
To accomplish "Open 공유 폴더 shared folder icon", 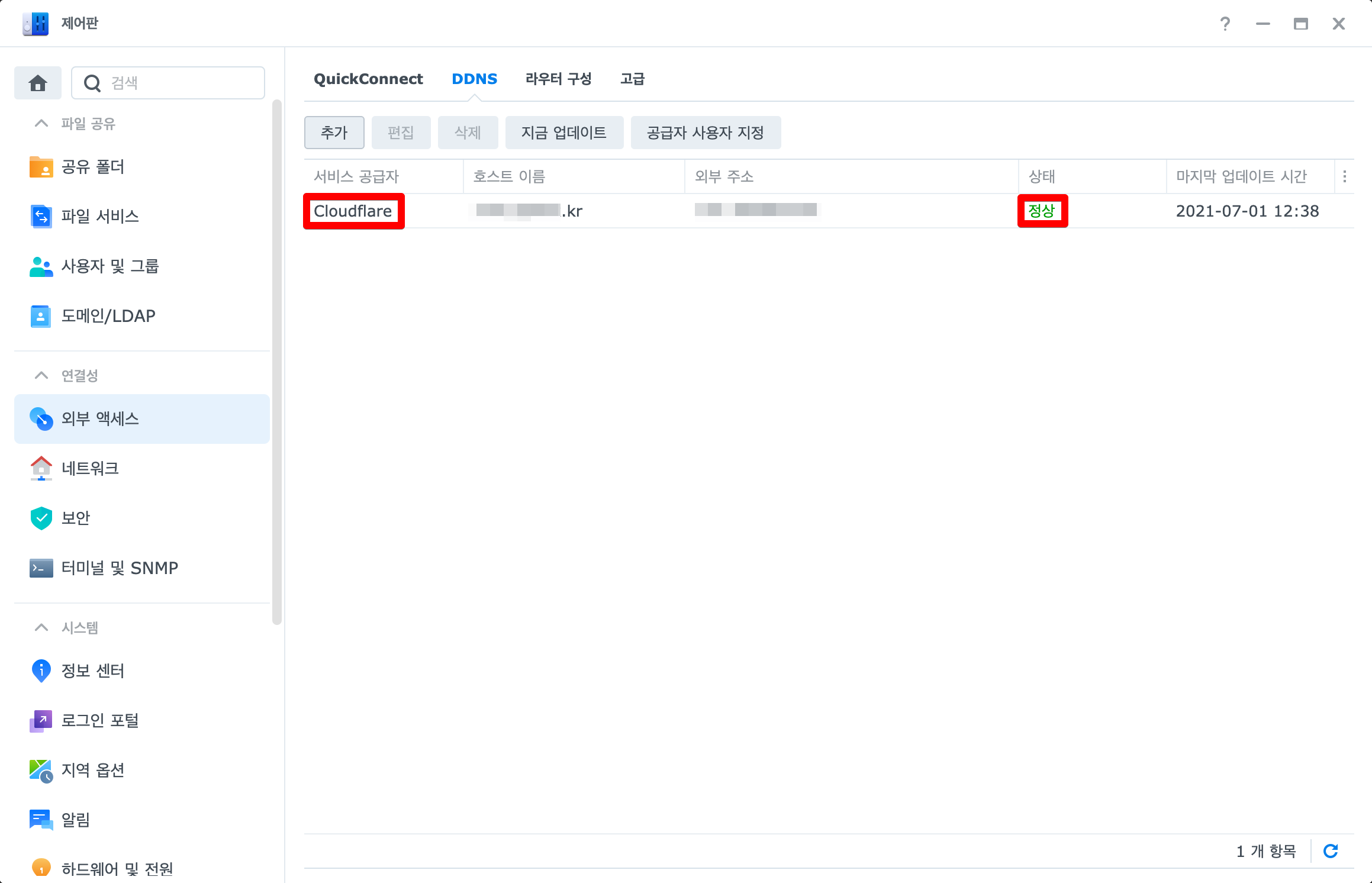I will tap(41, 167).
